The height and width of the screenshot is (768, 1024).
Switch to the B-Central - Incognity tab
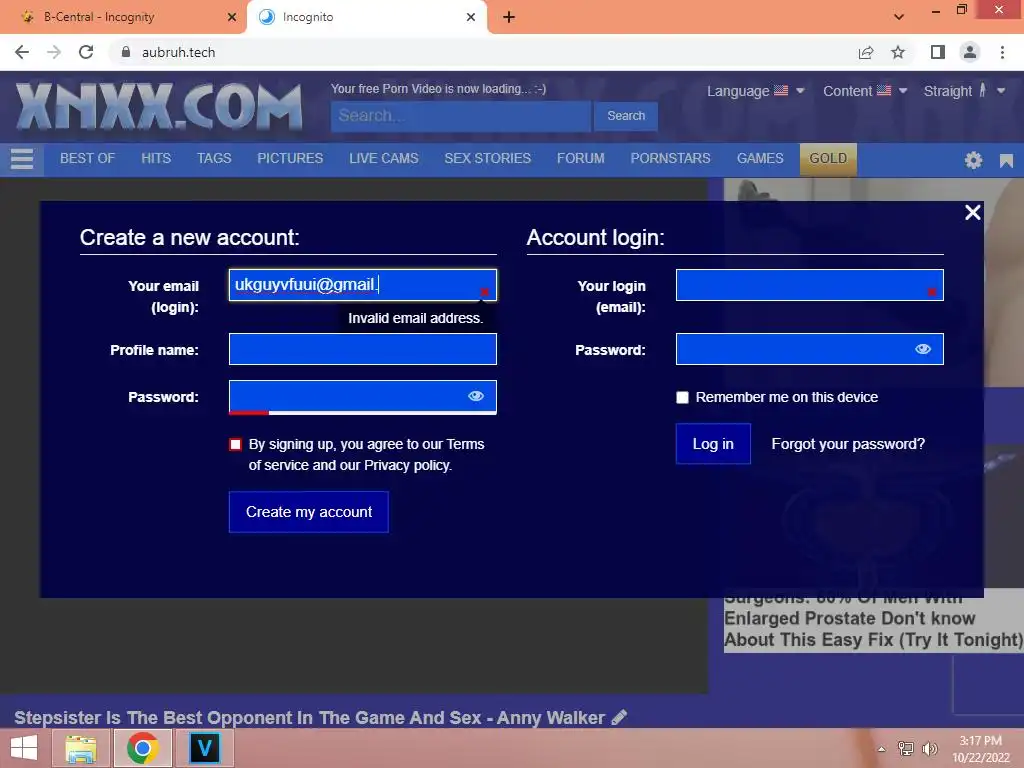[99, 17]
